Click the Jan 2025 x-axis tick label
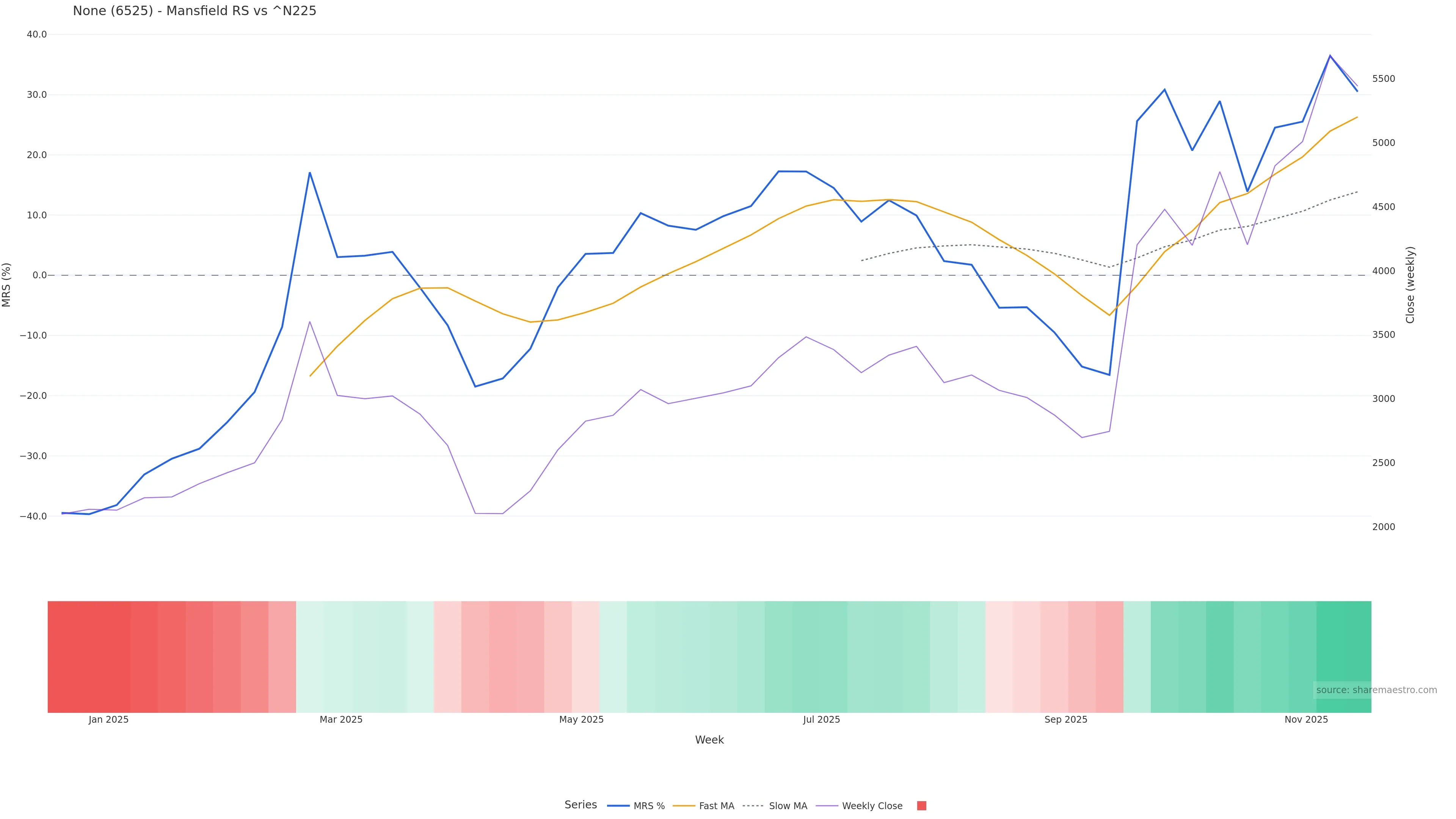 click(x=108, y=720)
